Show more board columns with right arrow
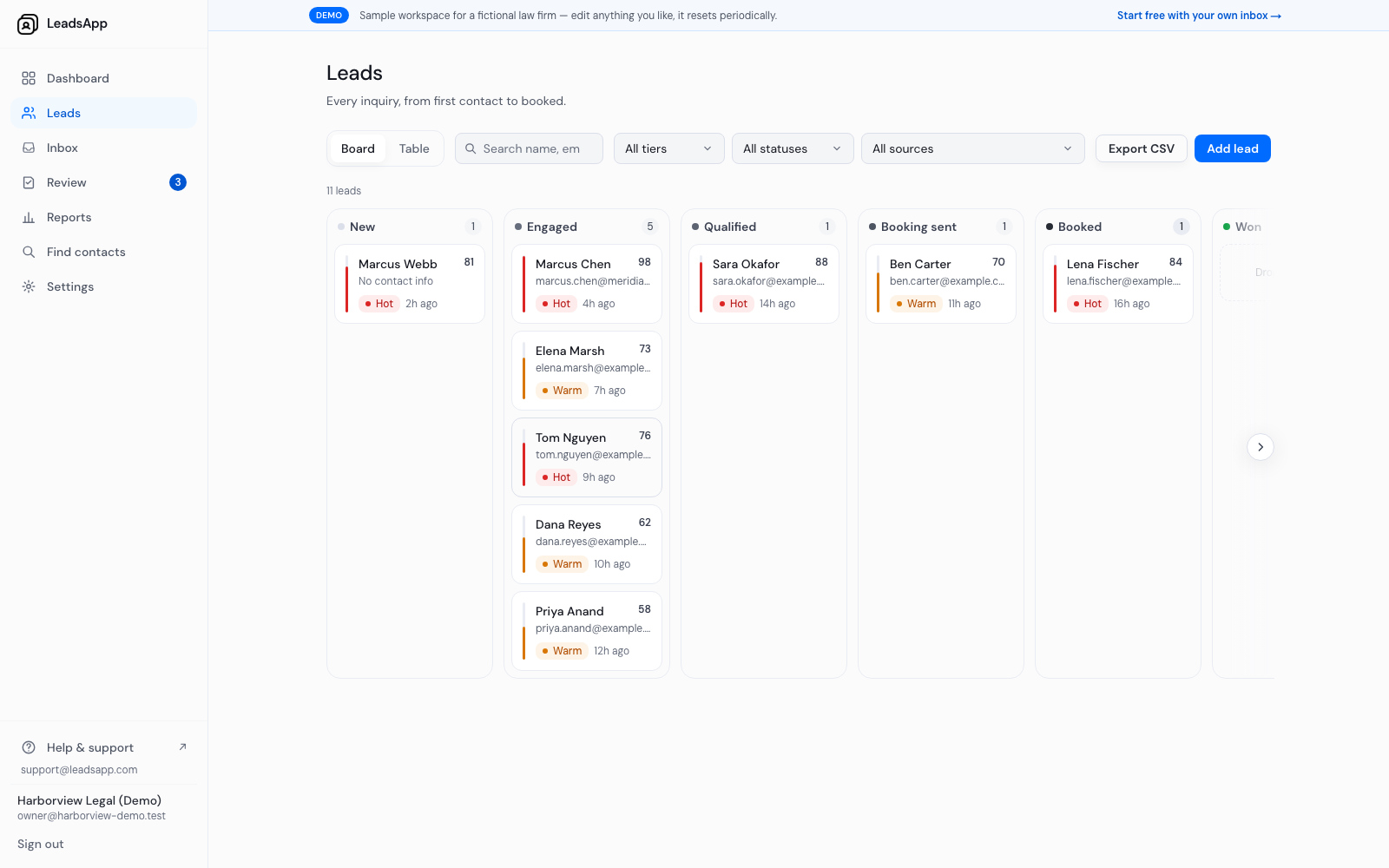 click(x=1261, y=447)
